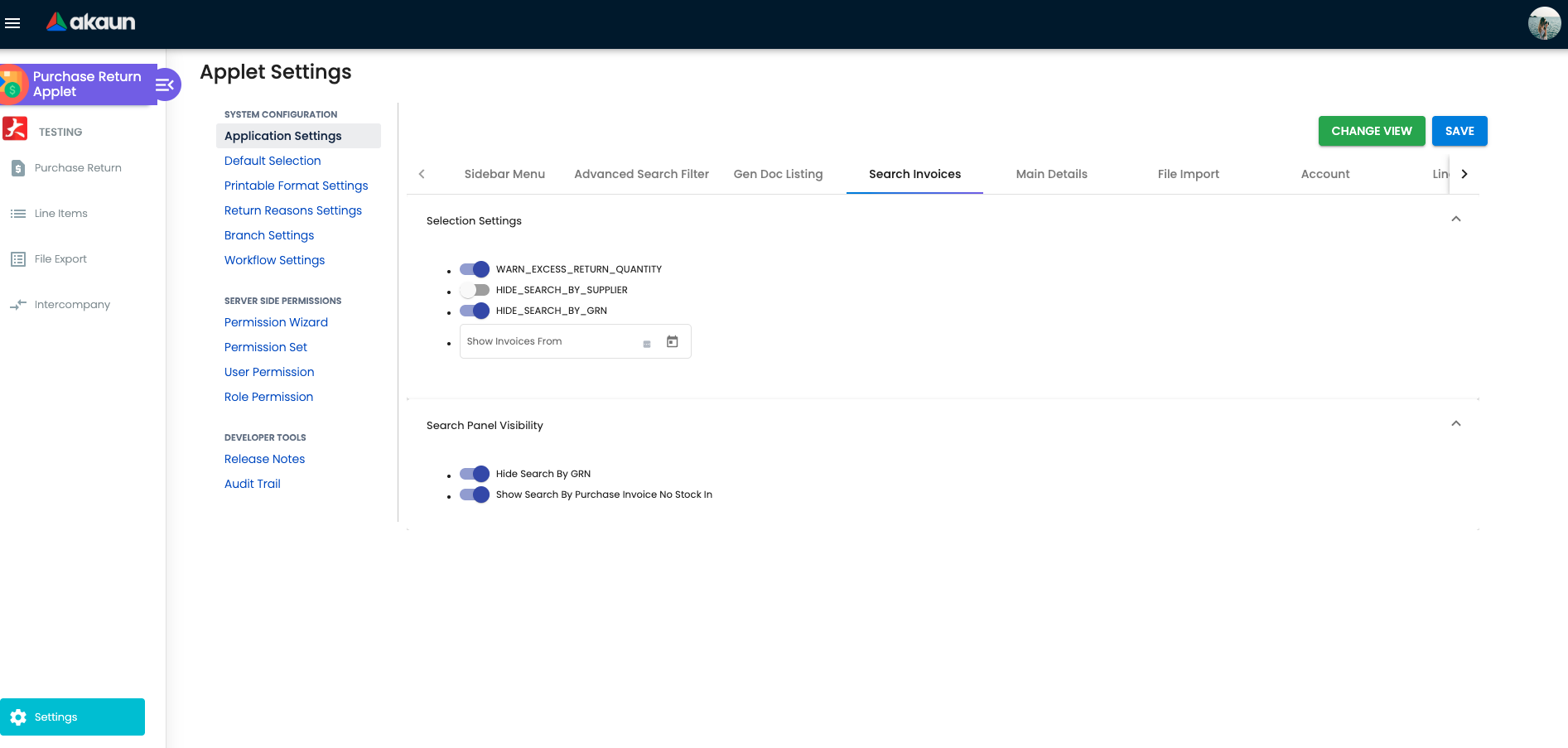Open the calendar date picker icon

click(x=673, y=341)
